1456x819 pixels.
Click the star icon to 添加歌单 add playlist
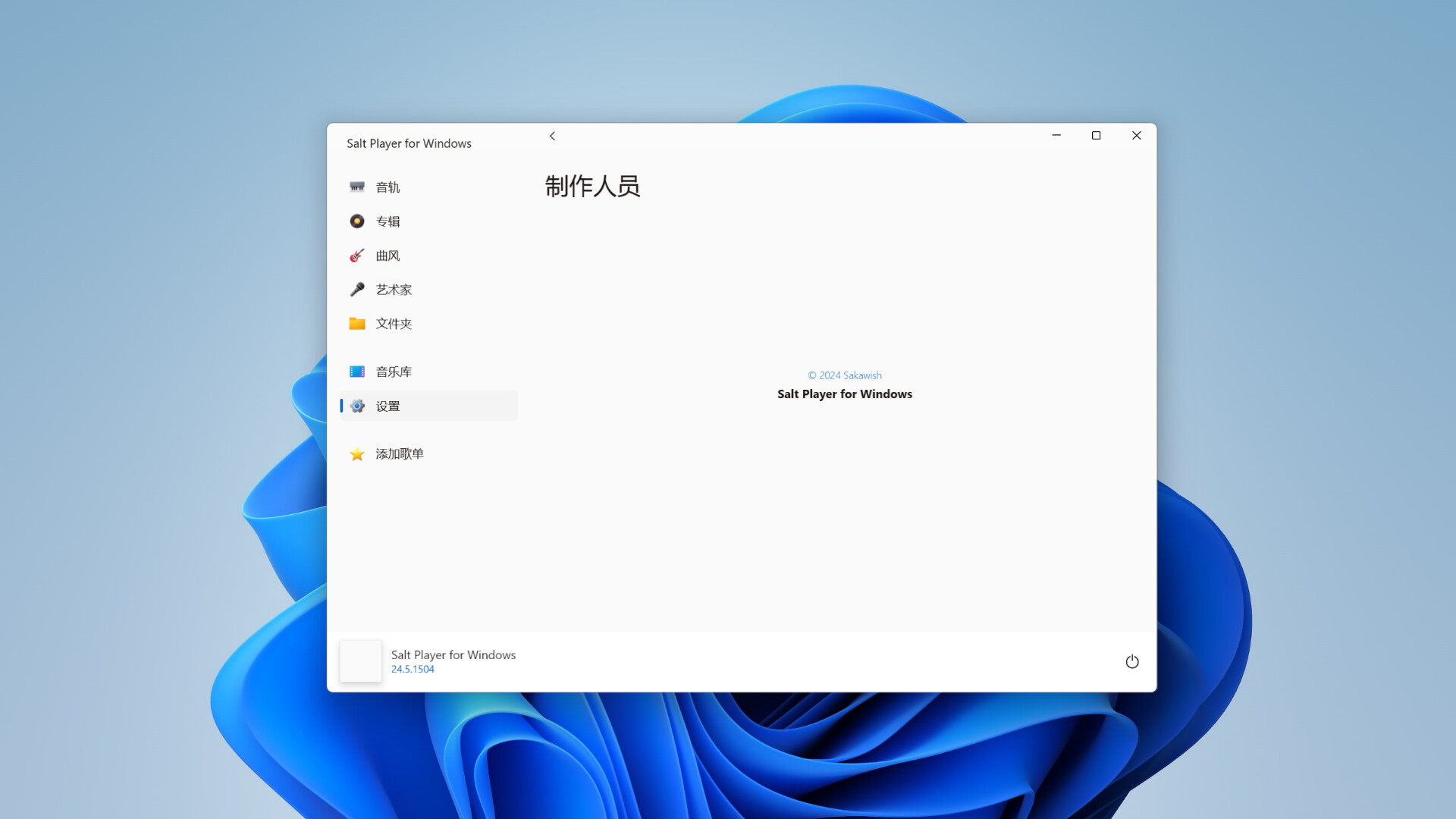point(357,453)
